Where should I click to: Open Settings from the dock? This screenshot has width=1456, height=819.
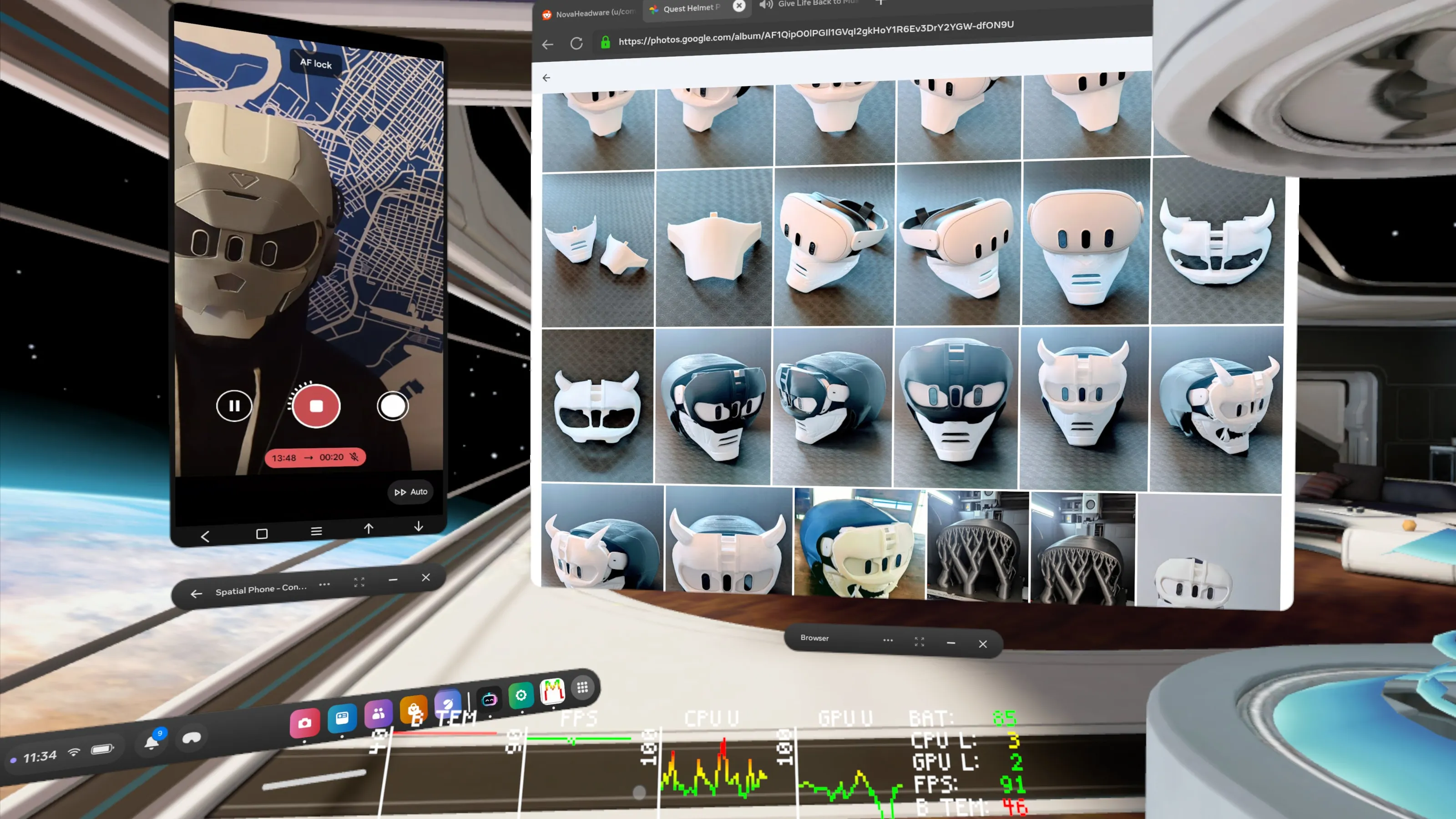[521, 695]
